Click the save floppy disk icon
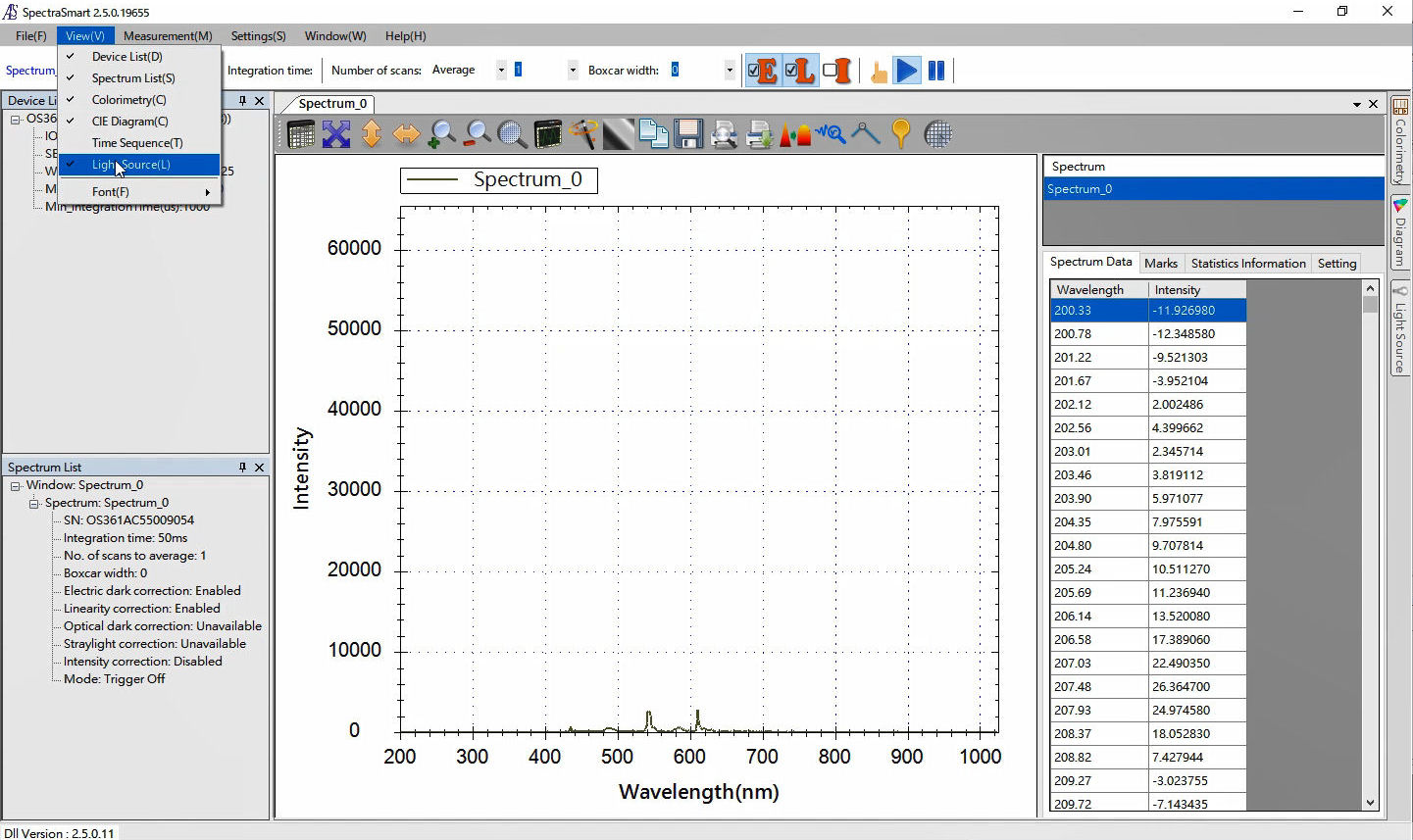 688,134
